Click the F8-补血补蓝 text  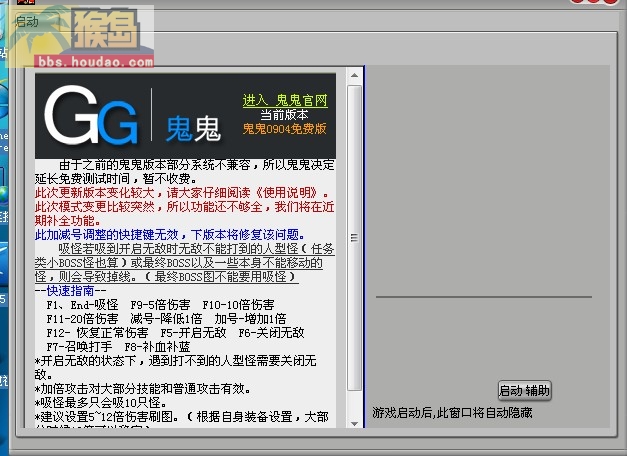pos(157,346)
